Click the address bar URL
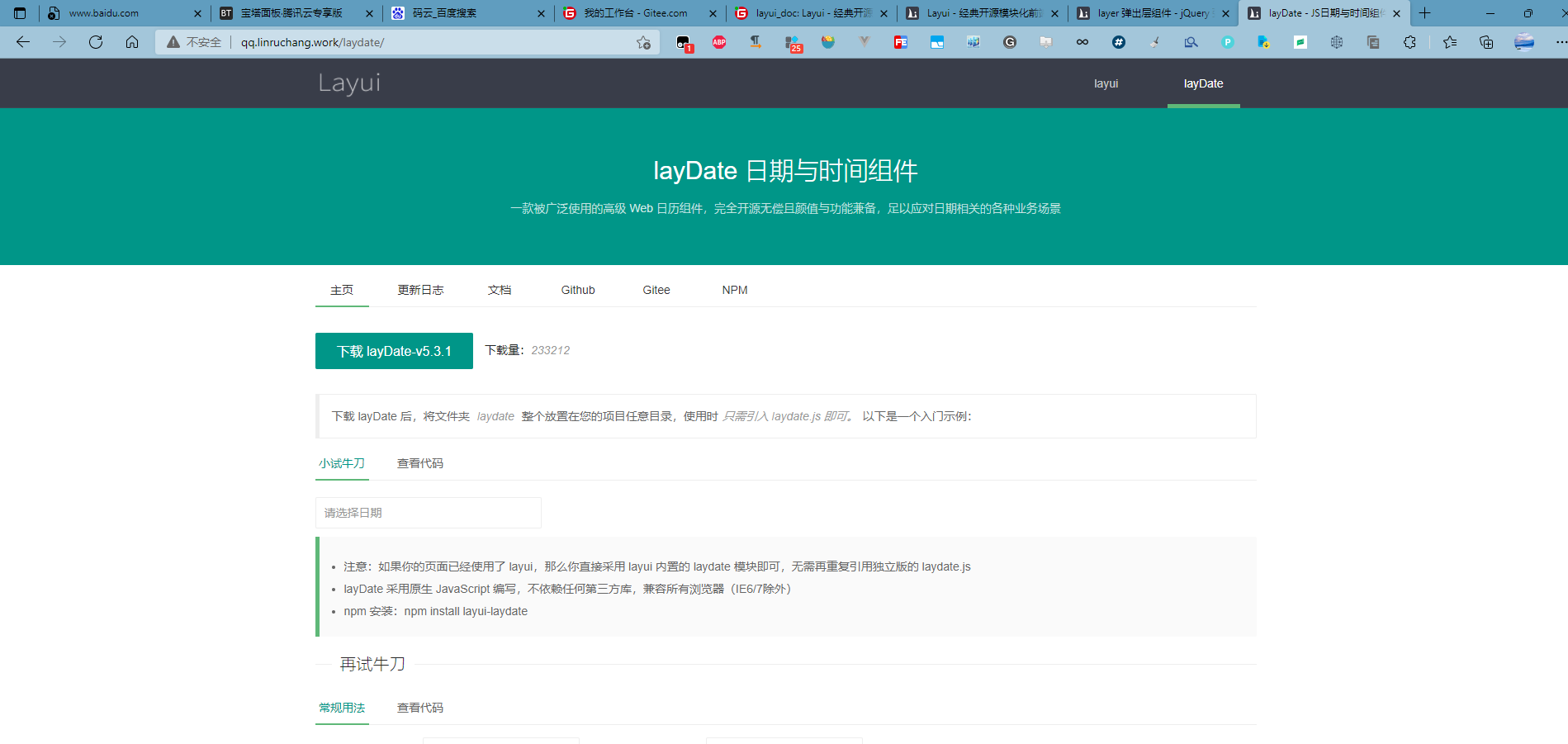Viewport: 1568px width, 744px height. pos(312,42)
